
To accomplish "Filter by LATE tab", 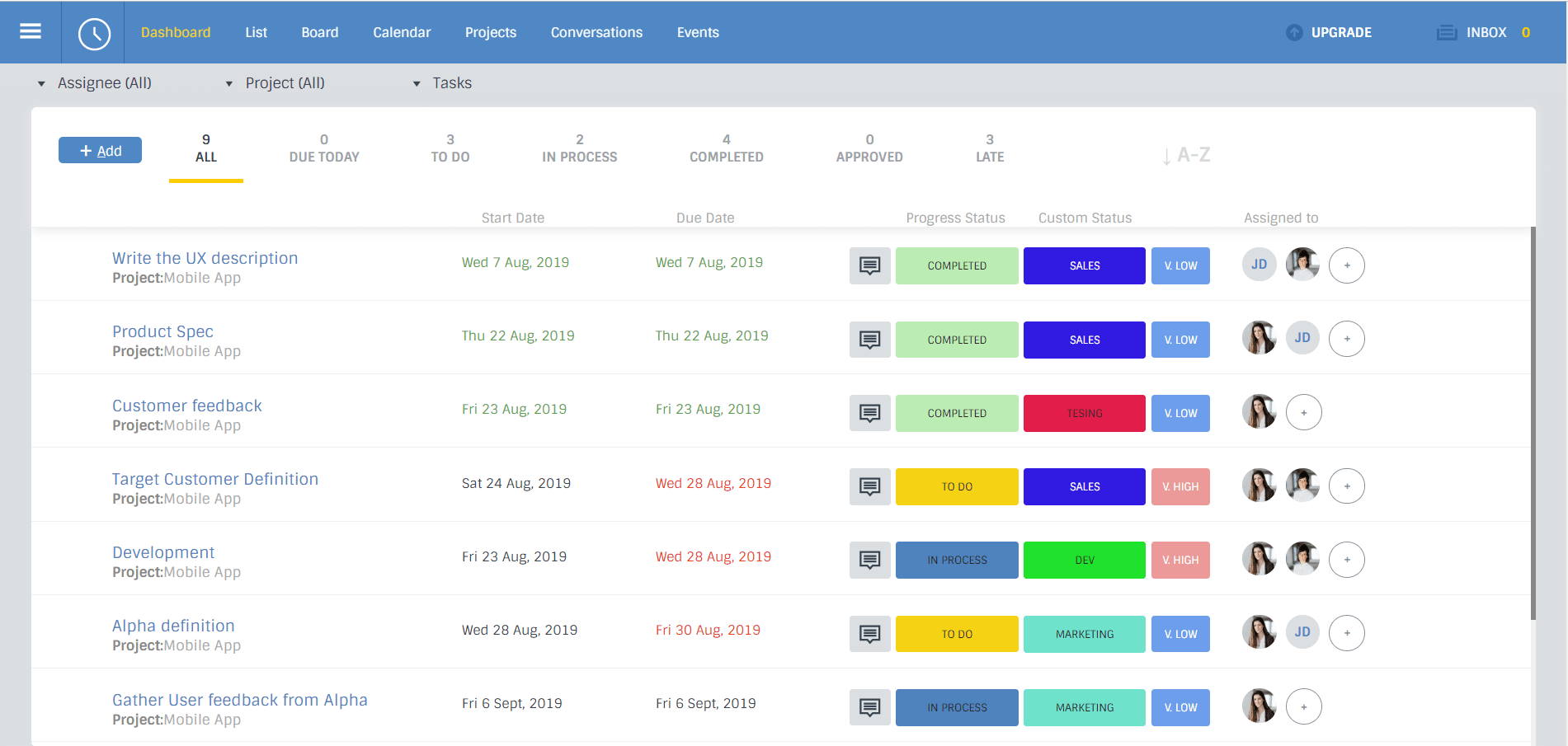I will [990, 149].
